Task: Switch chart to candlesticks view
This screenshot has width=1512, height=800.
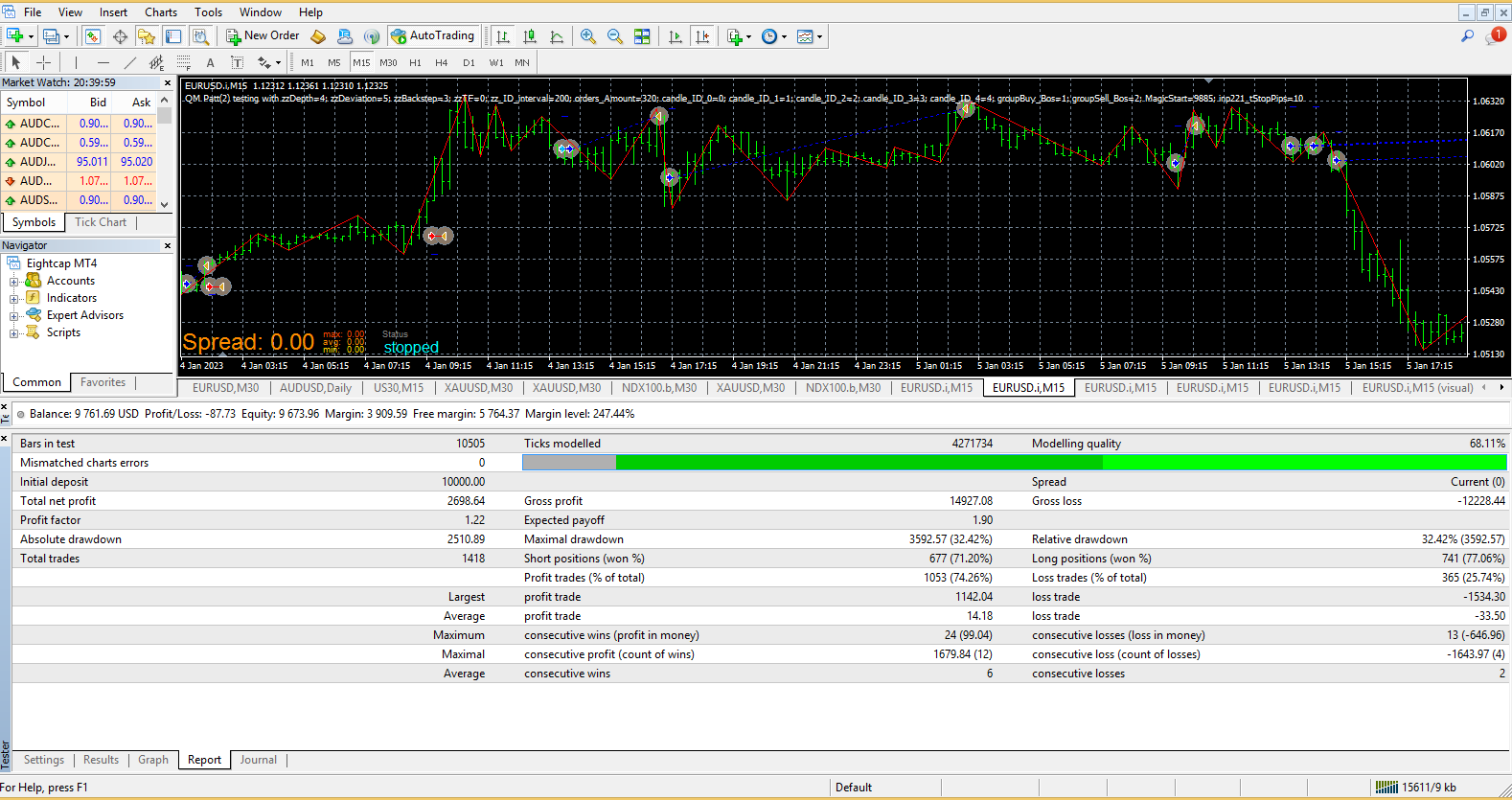Action: coord(530,36)
